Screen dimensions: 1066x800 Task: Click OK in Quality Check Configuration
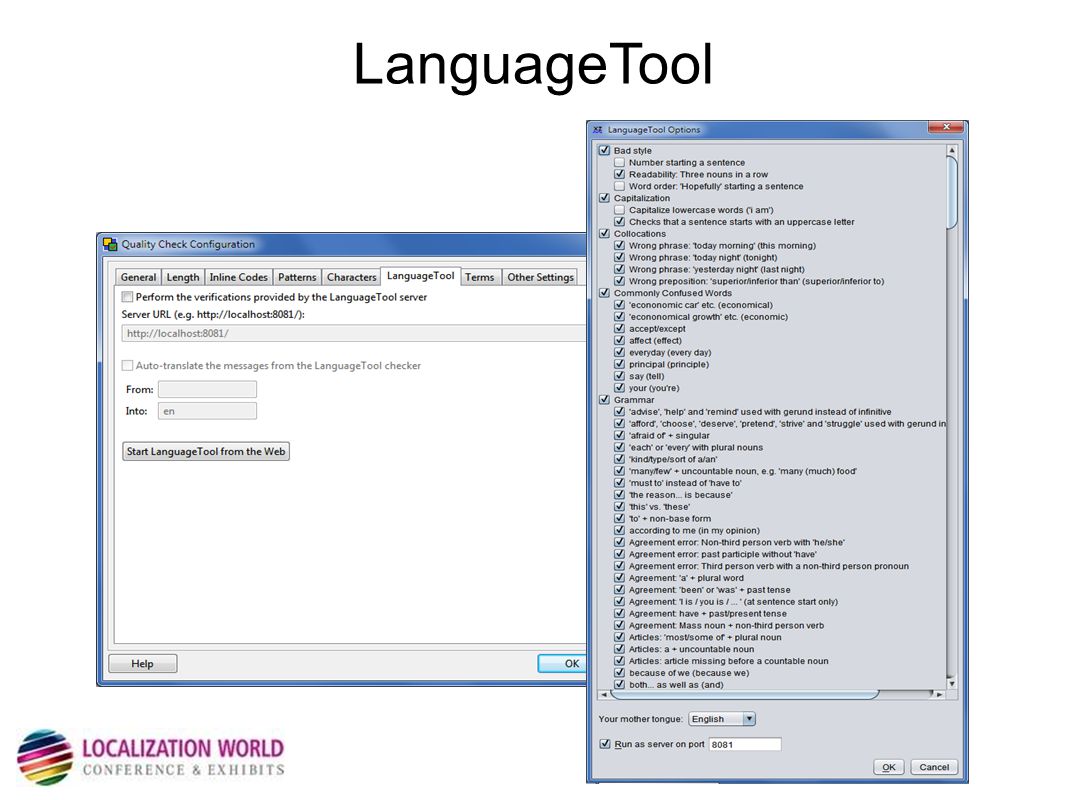563,663
